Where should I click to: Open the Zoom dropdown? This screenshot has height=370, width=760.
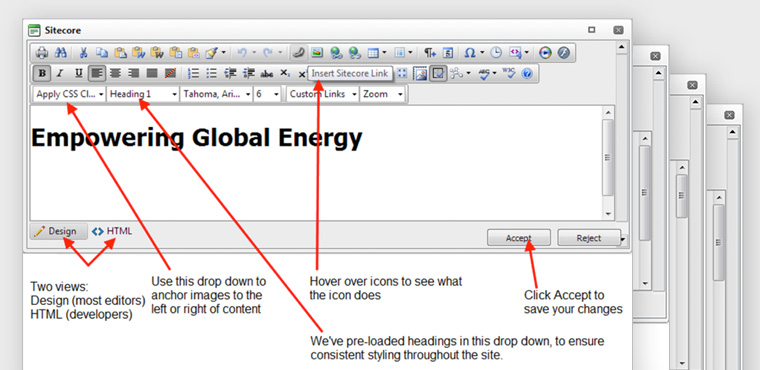pyautogui.click(x=382, y=94)
